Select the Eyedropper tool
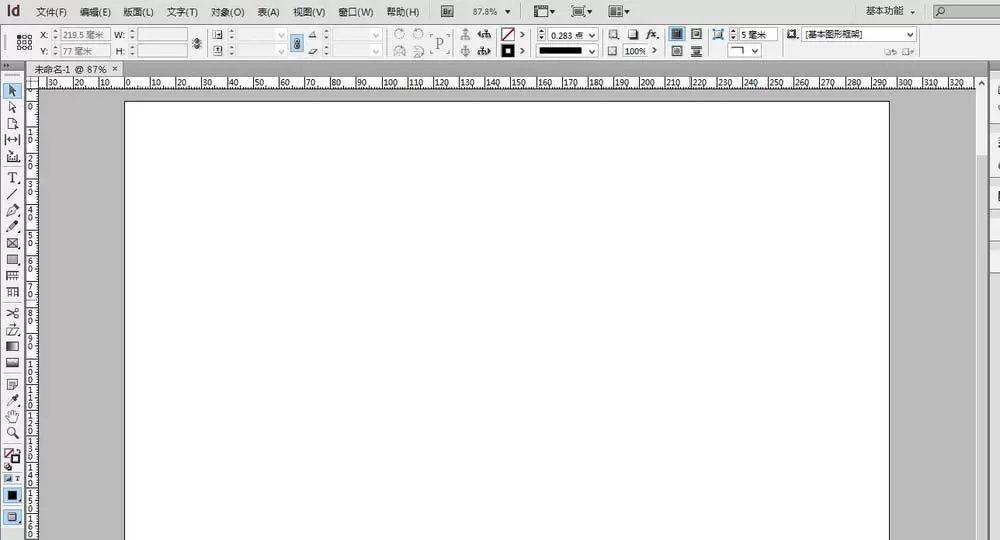The width and height of the screenshot is (1000, 540). tap(12, 400)
